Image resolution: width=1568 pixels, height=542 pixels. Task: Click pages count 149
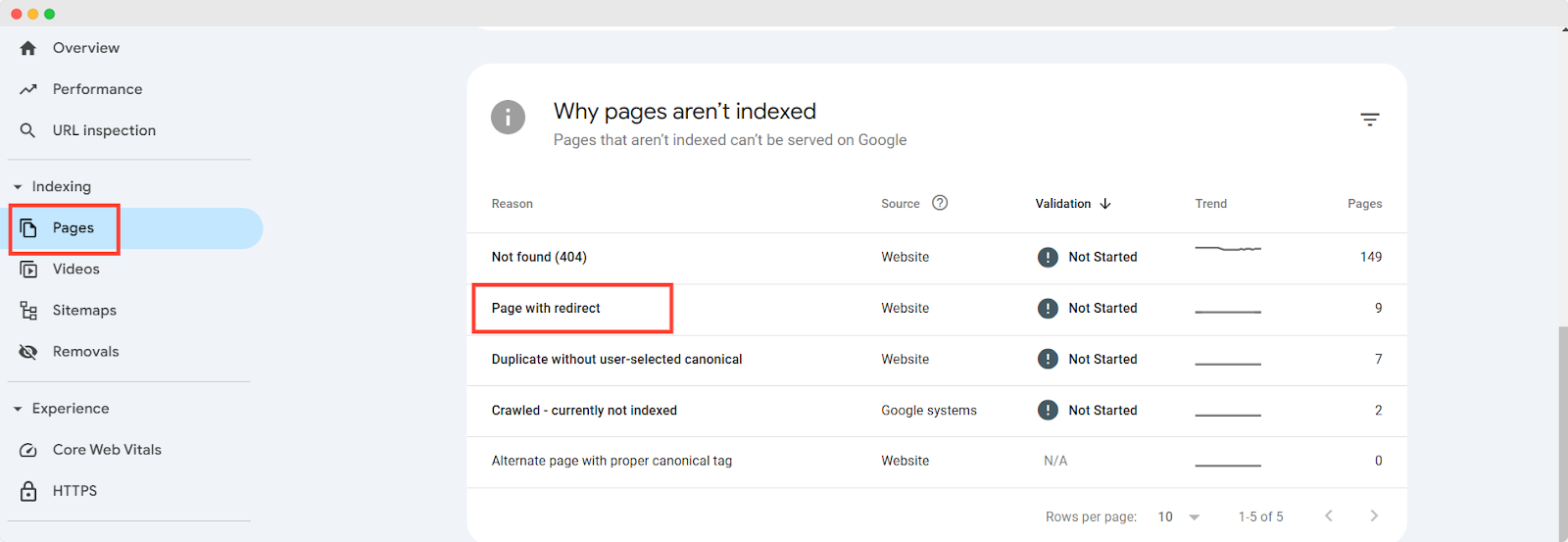pos(1371,257)
